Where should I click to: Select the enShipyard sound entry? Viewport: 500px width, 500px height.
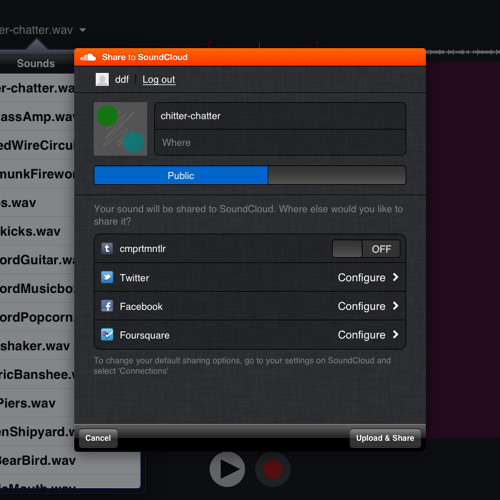pos(37,432)
